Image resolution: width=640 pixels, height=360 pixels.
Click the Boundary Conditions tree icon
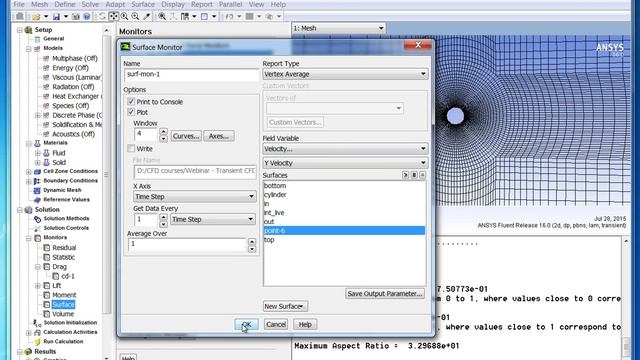tap(37, 181)
